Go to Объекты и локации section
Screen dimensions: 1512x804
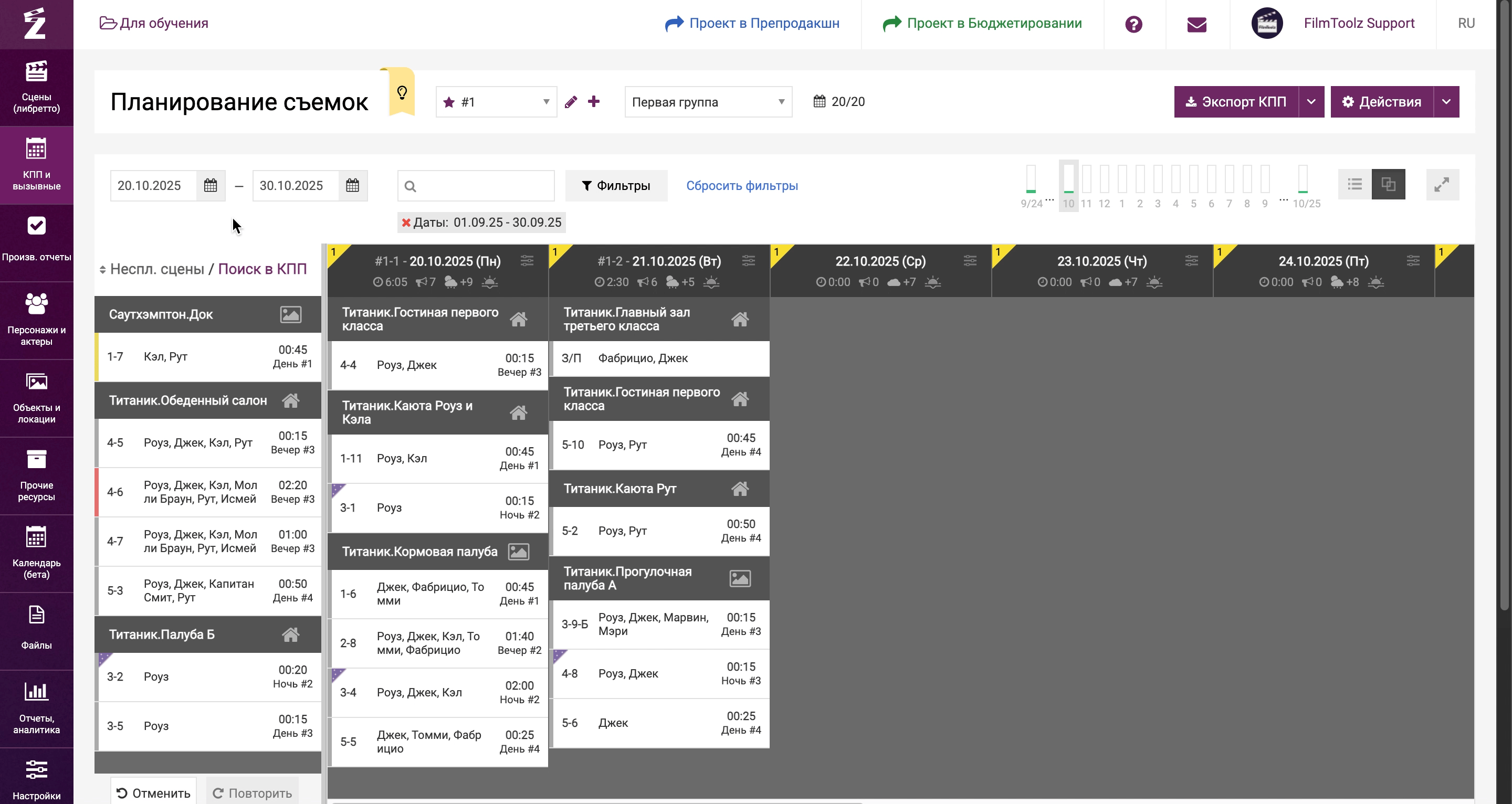click(x=36, y=397)
